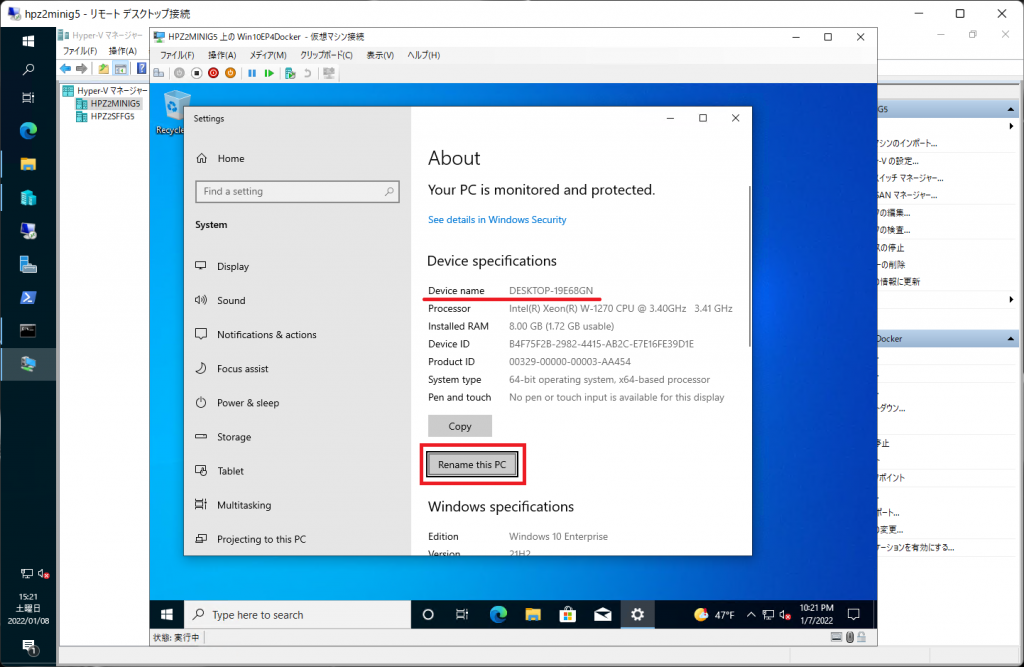The image size is (1024, 667).
Task: Open Help icon in Hyper-V Manager toolbar
Action: (141, 69)
